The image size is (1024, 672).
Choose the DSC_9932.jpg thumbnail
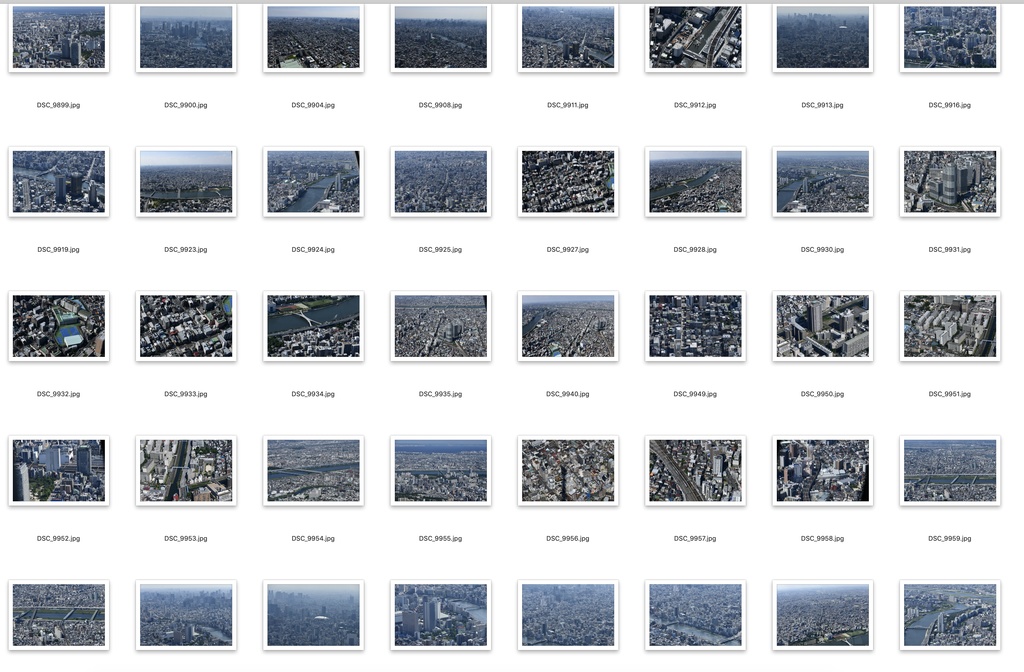[59, 326]
